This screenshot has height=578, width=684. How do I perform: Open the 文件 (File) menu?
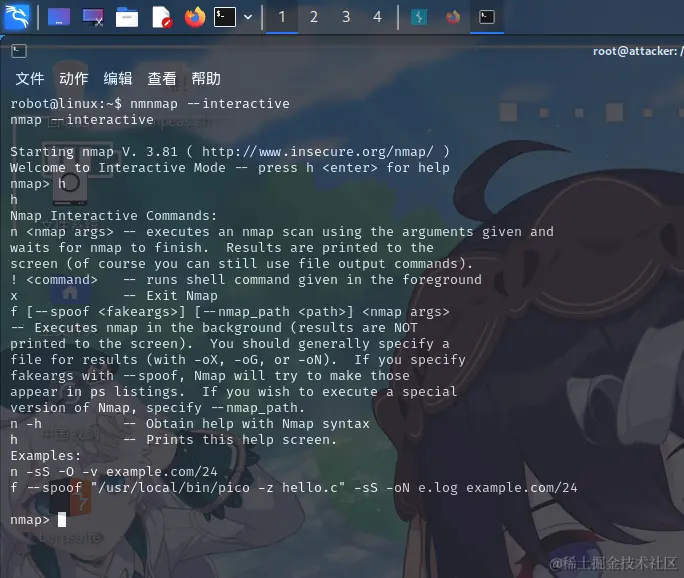tap(30, 79)
